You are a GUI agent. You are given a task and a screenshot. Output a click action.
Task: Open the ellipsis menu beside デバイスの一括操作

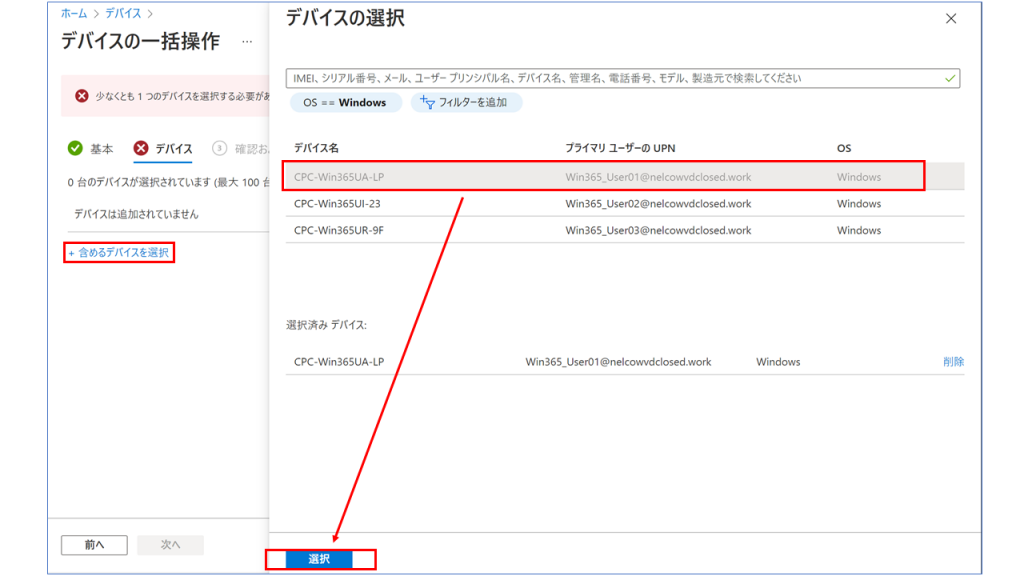[x=247, y=42]
